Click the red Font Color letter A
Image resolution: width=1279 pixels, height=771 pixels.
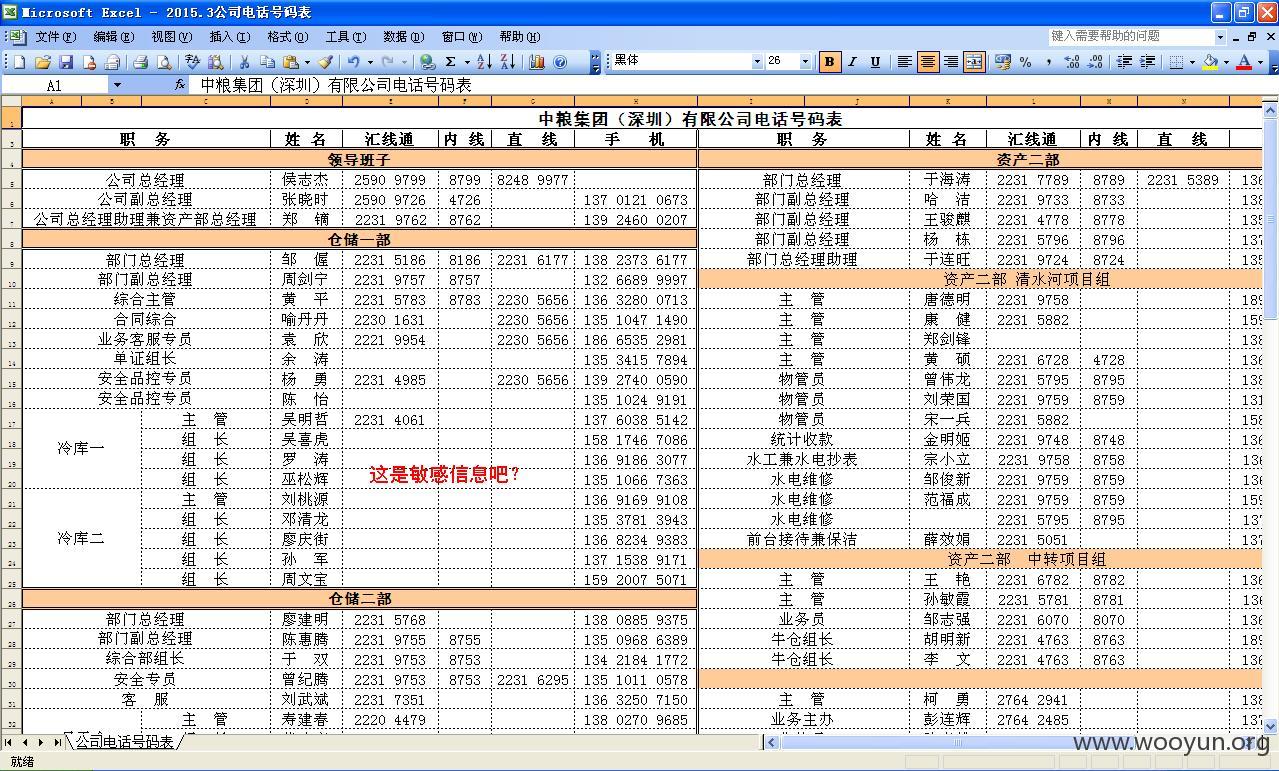point(1244,62)
